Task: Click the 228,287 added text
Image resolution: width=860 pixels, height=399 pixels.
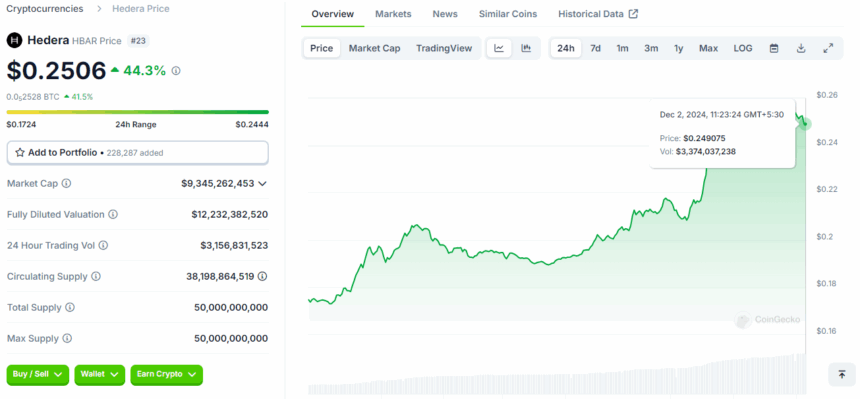Action: point(134,153)
